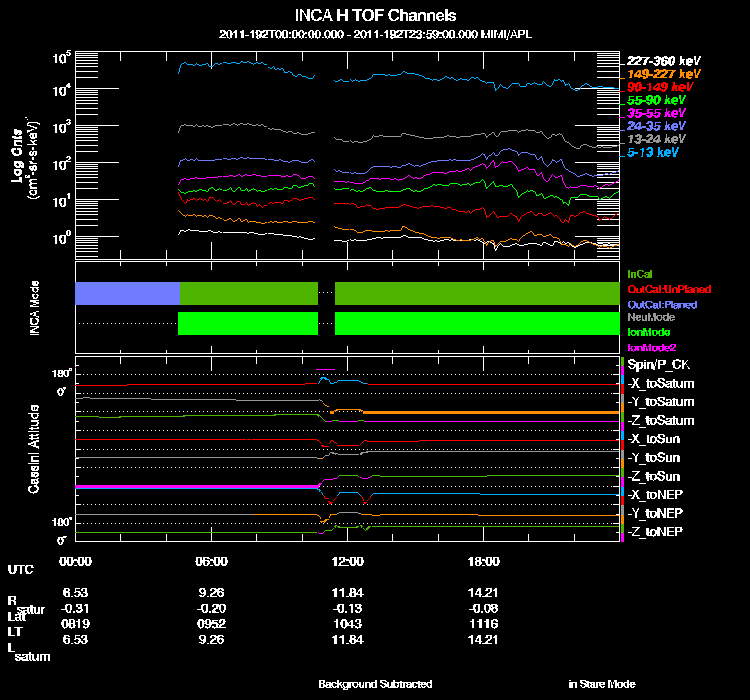Click the 5-13 keV cyan legend label
The width and height of the screenshot is (750, 700).
653,152
